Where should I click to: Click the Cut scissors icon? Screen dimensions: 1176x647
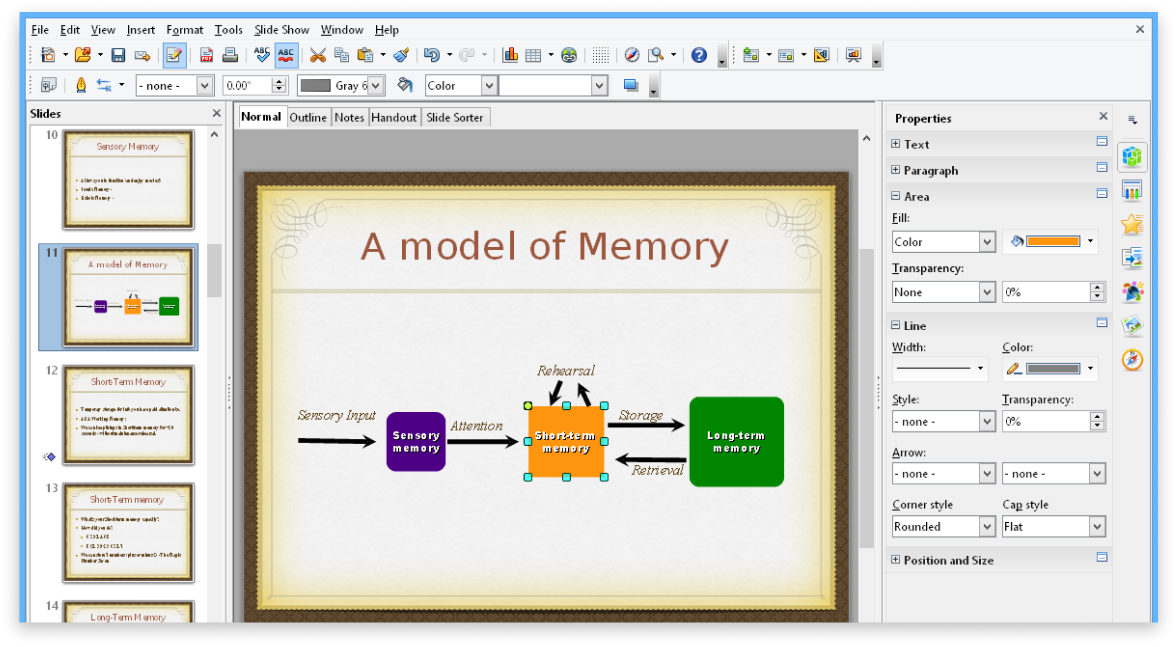point(318,56)
